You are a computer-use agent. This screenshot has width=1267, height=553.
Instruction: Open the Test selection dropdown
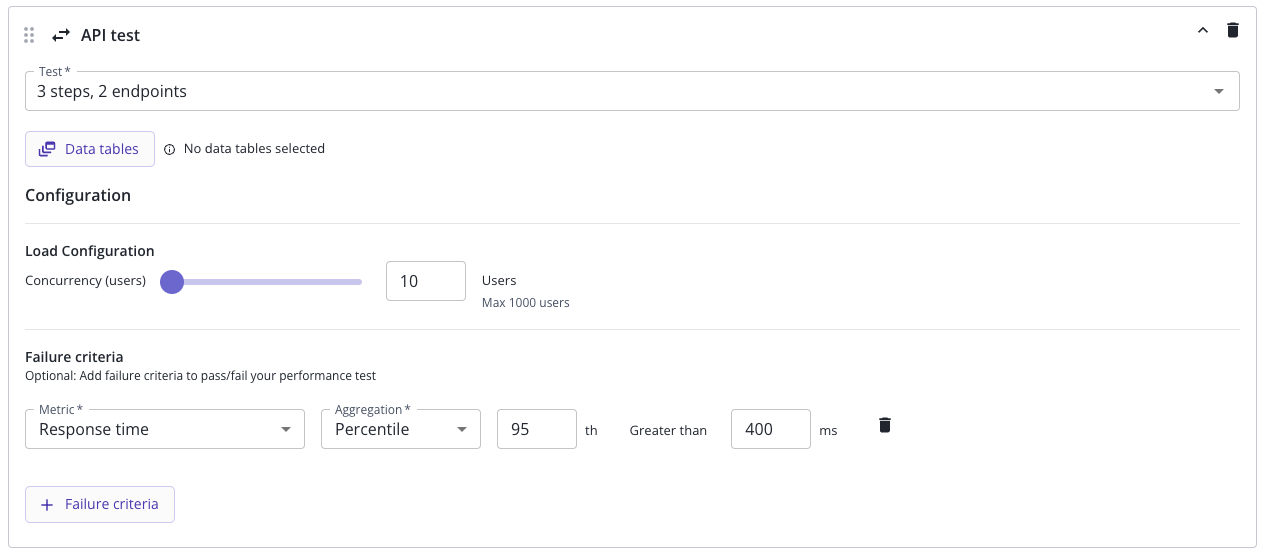click(x=632, y=91)
